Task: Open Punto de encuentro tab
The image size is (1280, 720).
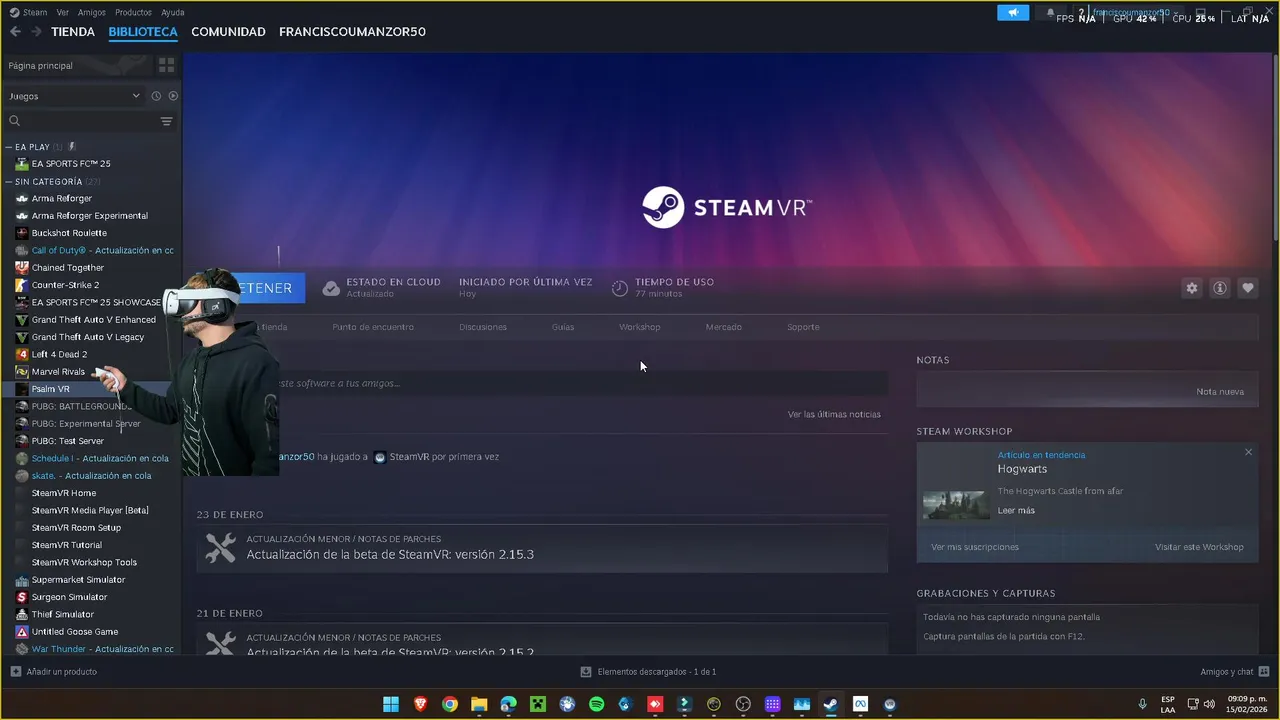Action: pos(373,327)
